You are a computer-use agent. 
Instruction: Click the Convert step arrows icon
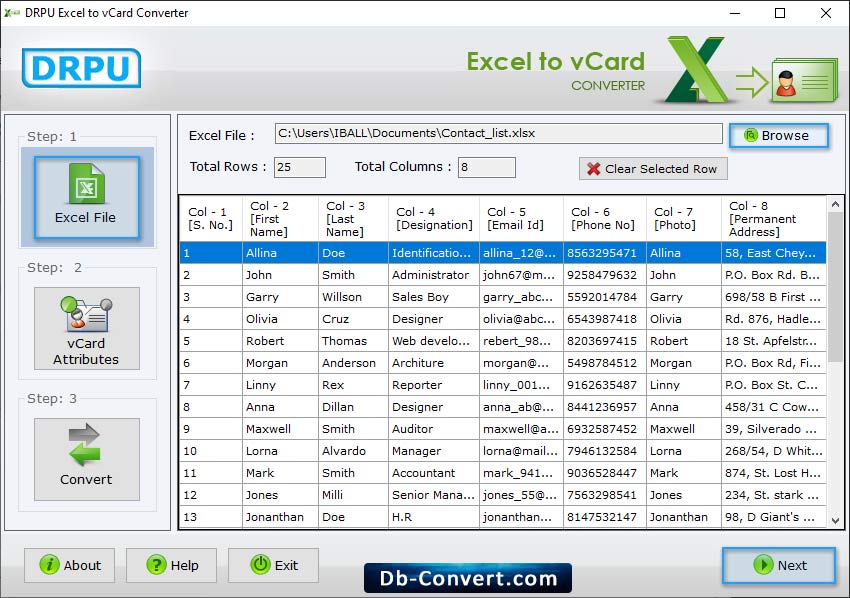[x=85, y=445]
